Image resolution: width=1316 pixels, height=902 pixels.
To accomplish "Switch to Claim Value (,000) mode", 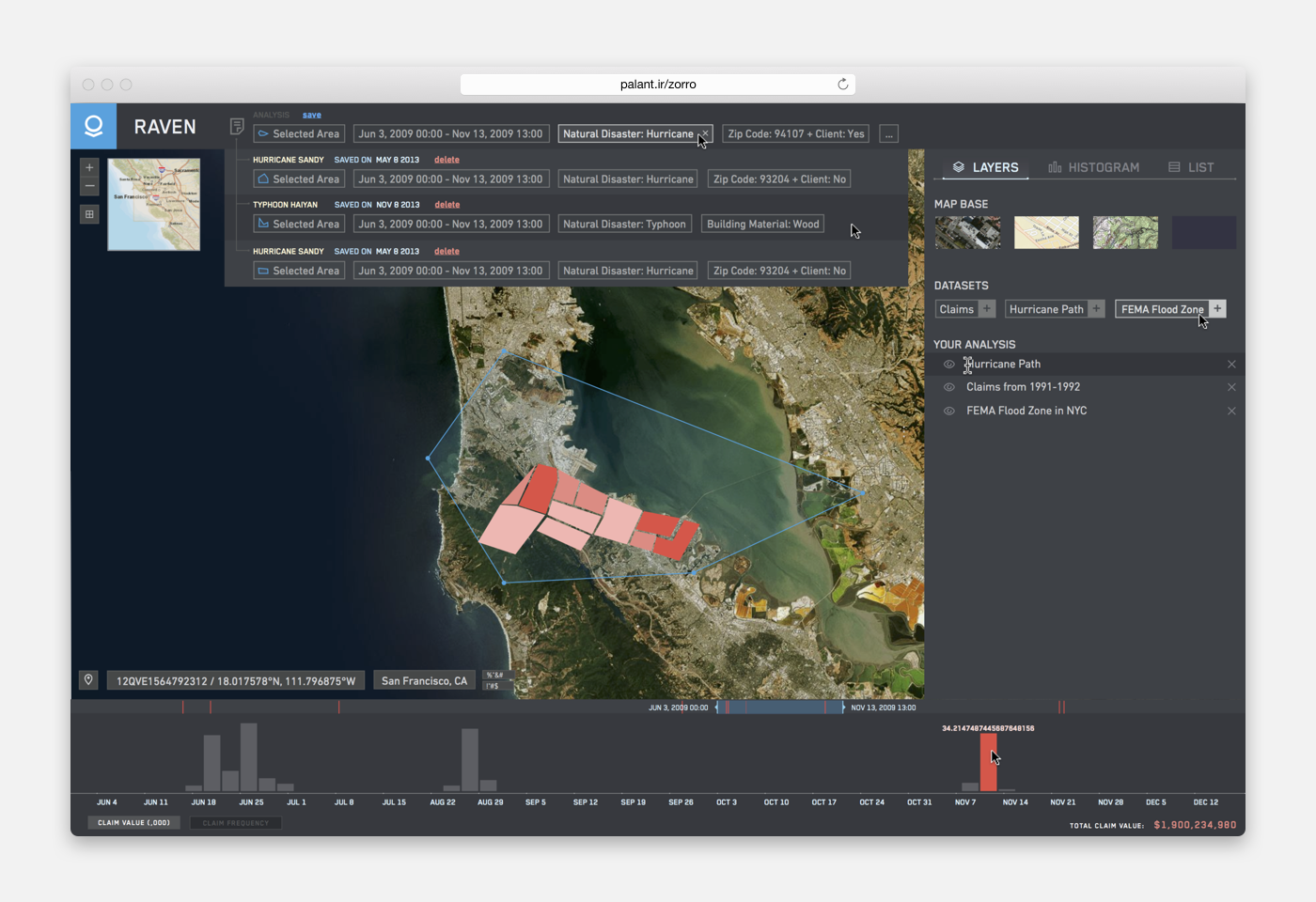I will (134, 823).
